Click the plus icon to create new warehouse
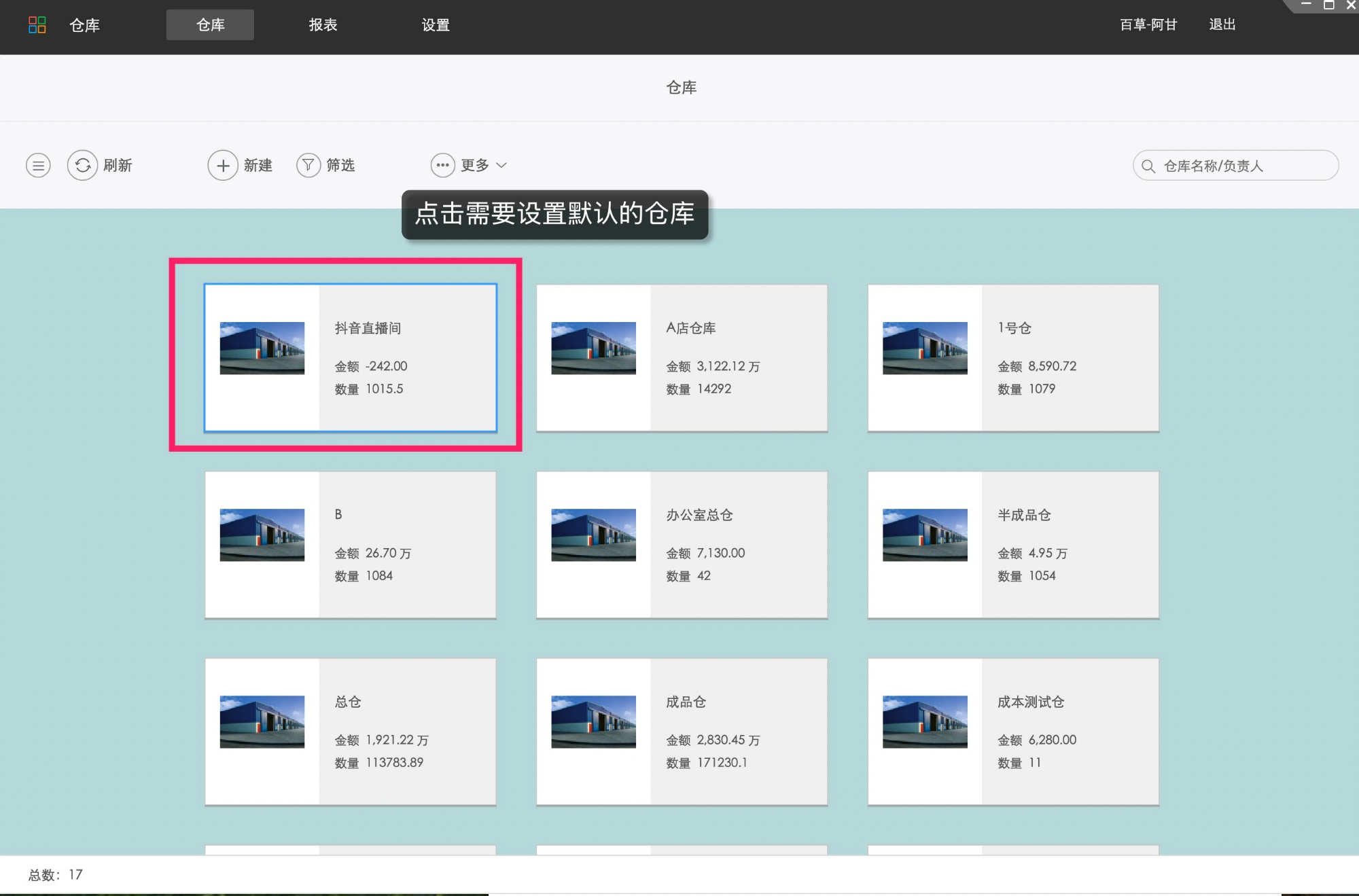 (222, 165)
